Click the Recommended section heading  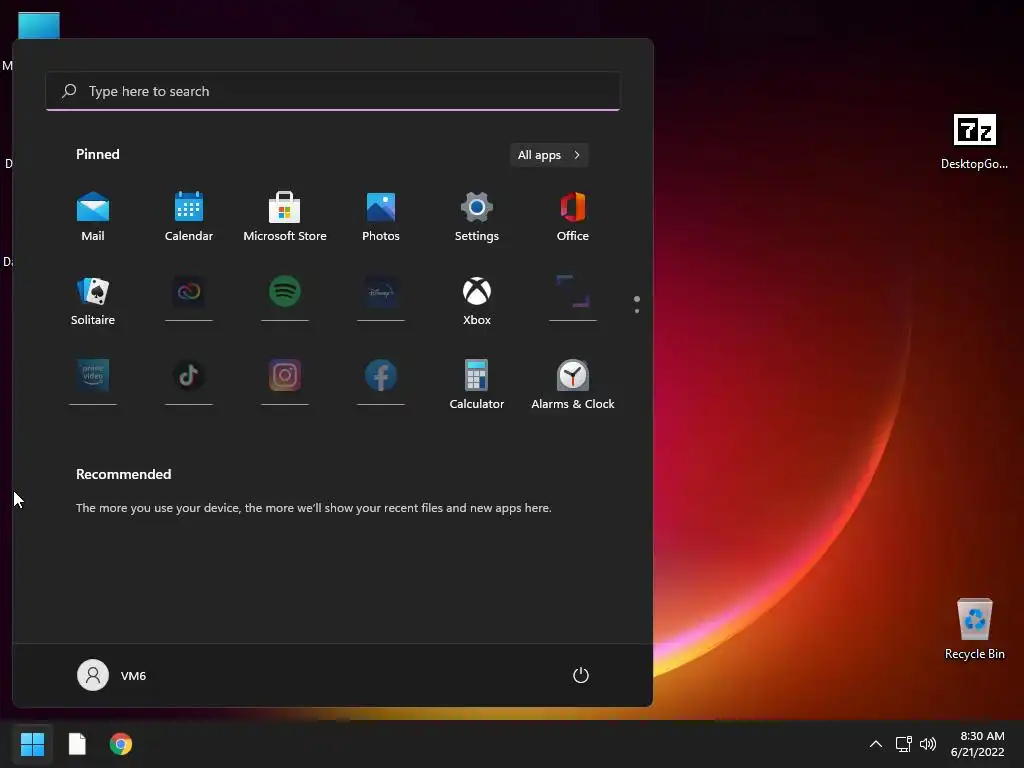123,474
